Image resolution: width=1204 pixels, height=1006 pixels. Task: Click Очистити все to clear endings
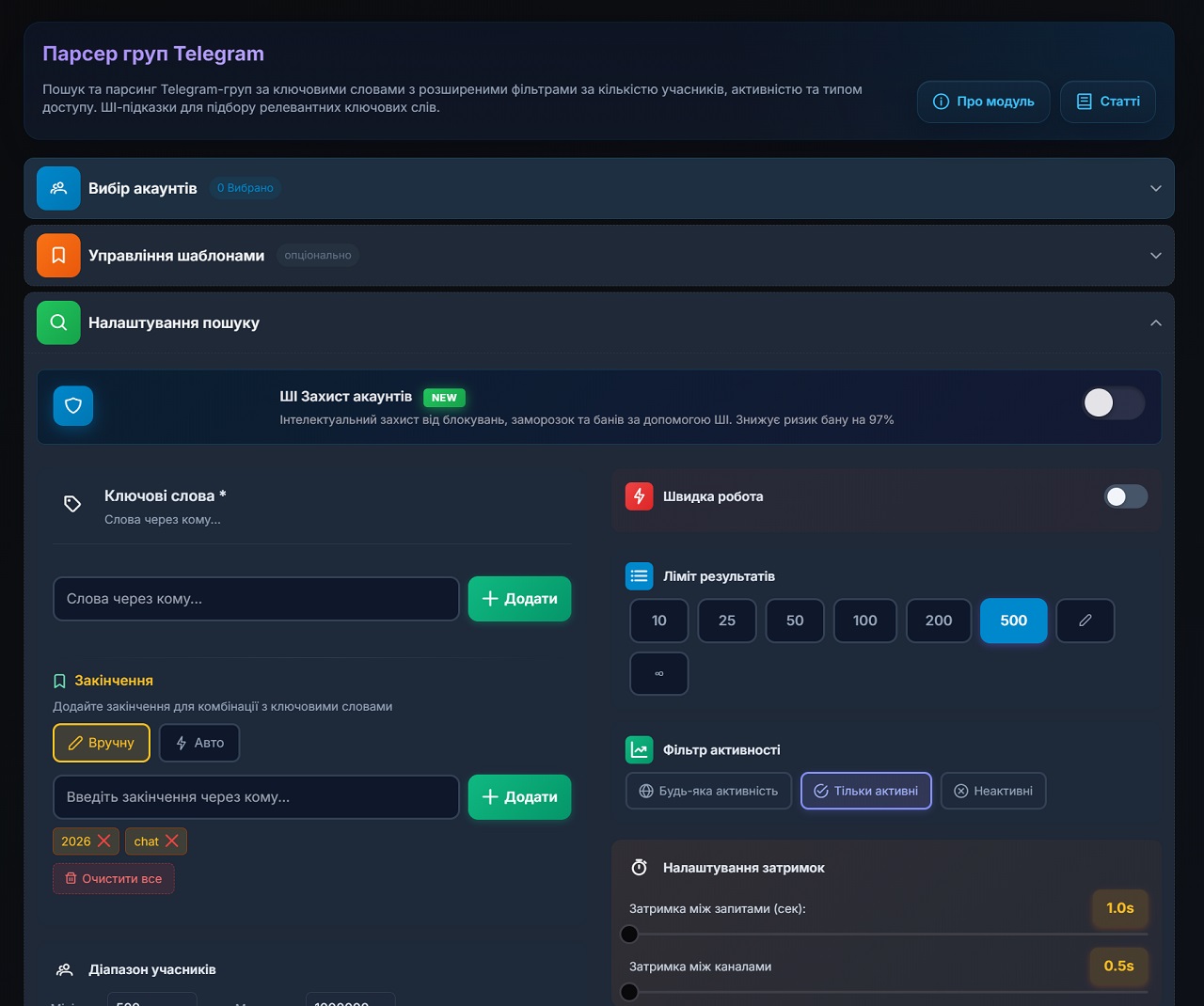pyautogui.click(x=114, y=878)
